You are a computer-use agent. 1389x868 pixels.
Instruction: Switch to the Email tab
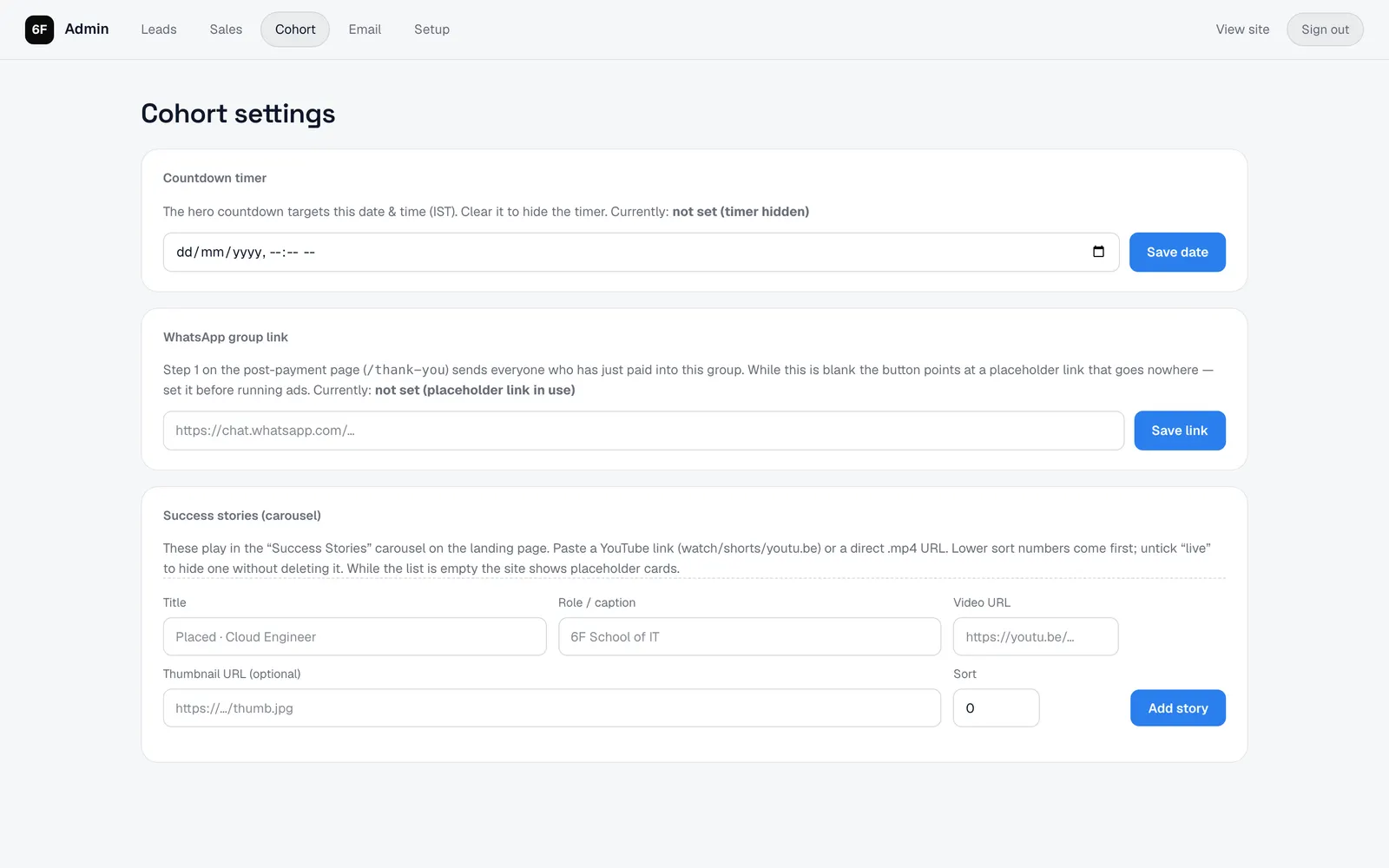365,30
